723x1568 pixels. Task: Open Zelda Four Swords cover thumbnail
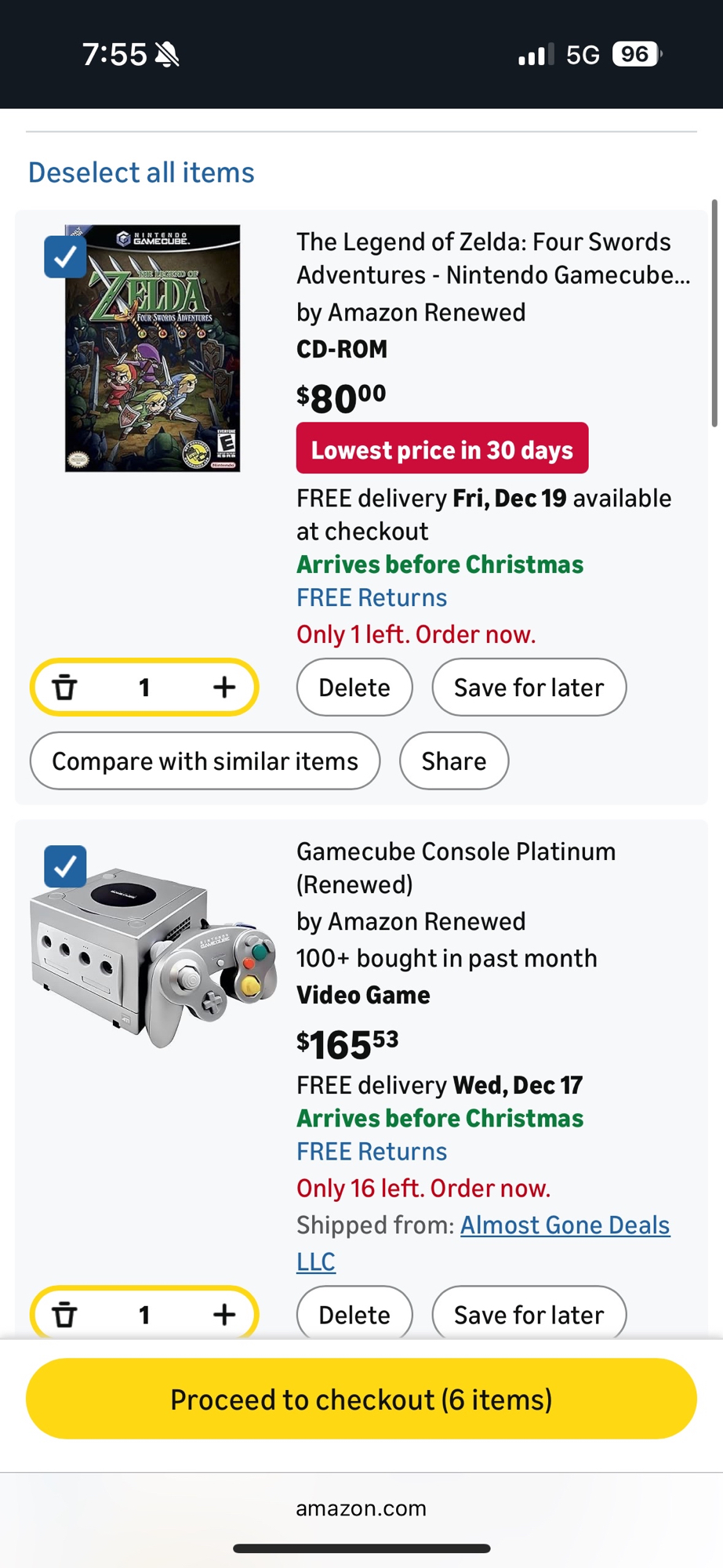click(x=153, y=349)
